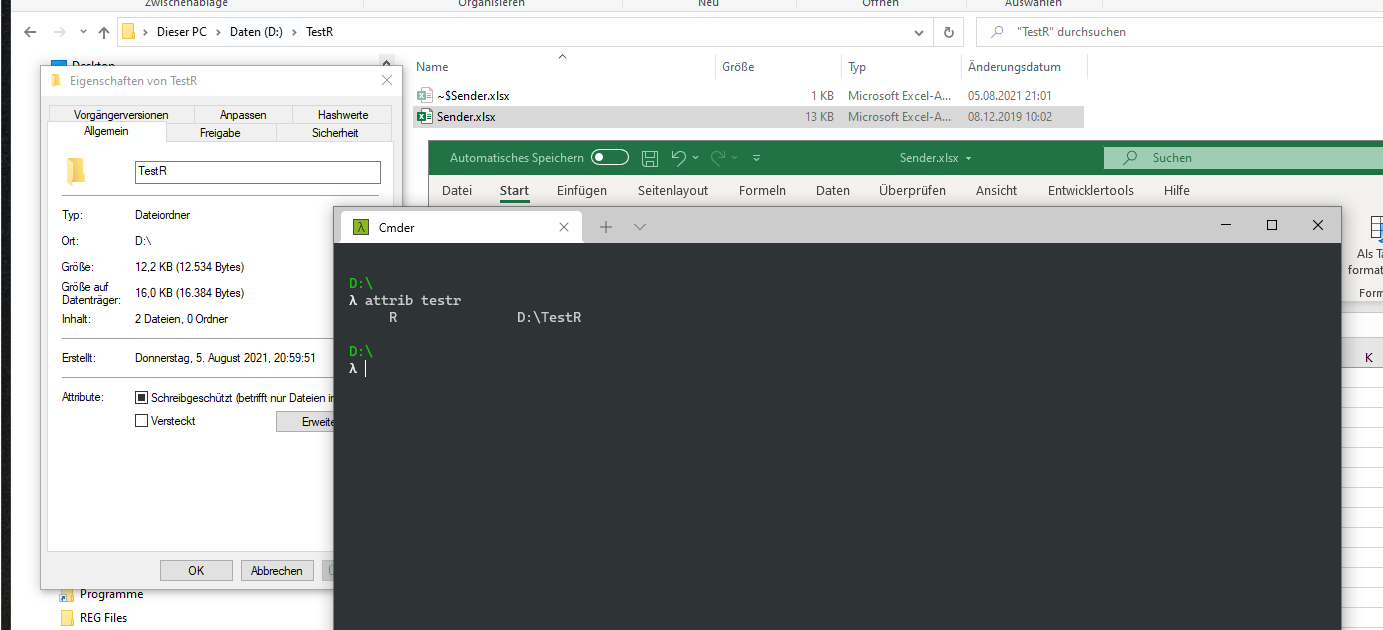Click Excel's redo arrow
Image resolution: width=1383 pixels, height=630 pixels.
click(717, 157)
